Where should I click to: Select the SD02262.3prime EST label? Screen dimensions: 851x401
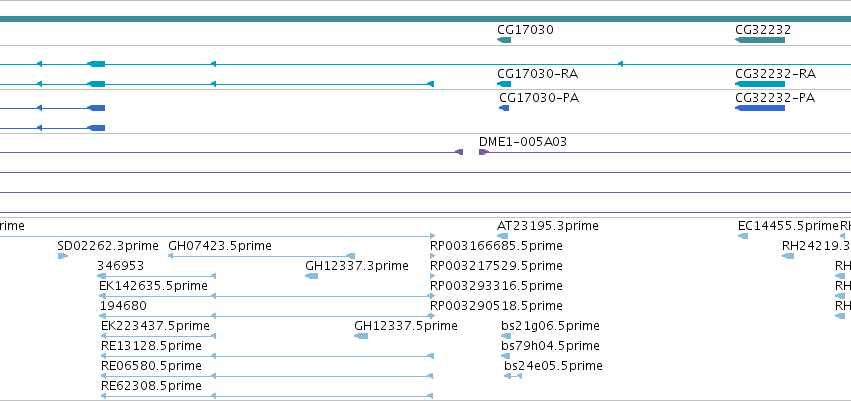[107, 246]
